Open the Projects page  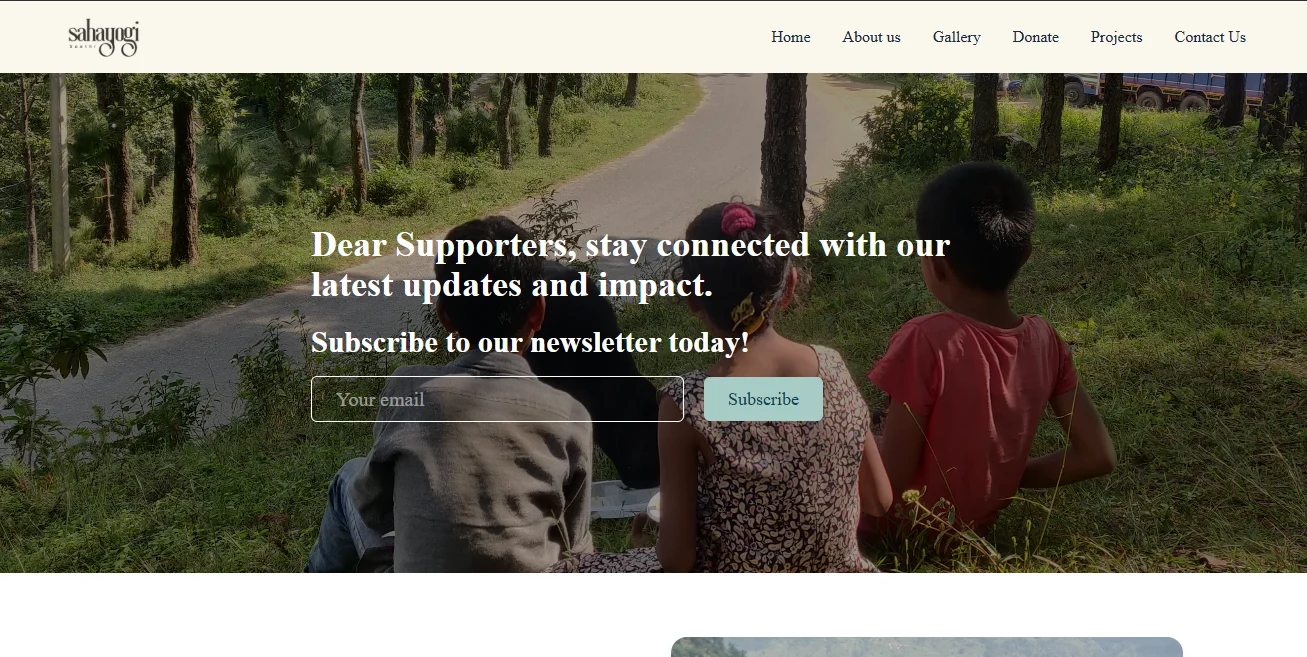(1116, 37)
